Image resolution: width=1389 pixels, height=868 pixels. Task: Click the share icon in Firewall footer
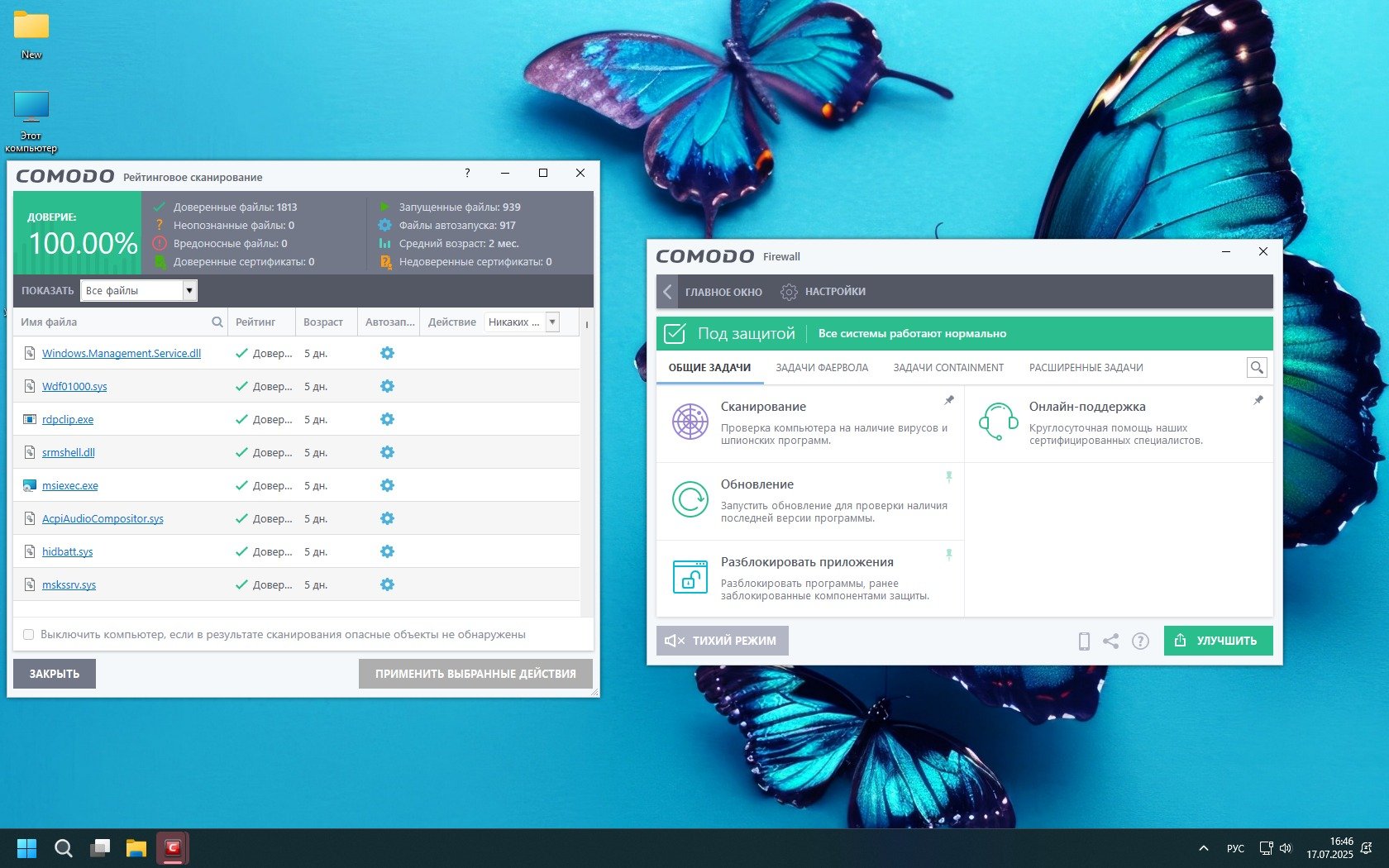(x=1111, y=641)
